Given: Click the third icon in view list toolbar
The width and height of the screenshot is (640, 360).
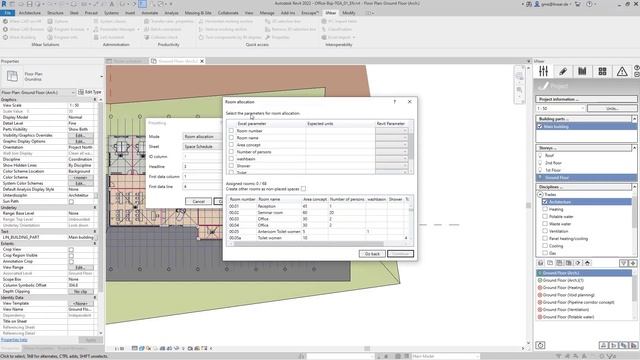Looking at the screenshot, I should (x=559, y=263).
